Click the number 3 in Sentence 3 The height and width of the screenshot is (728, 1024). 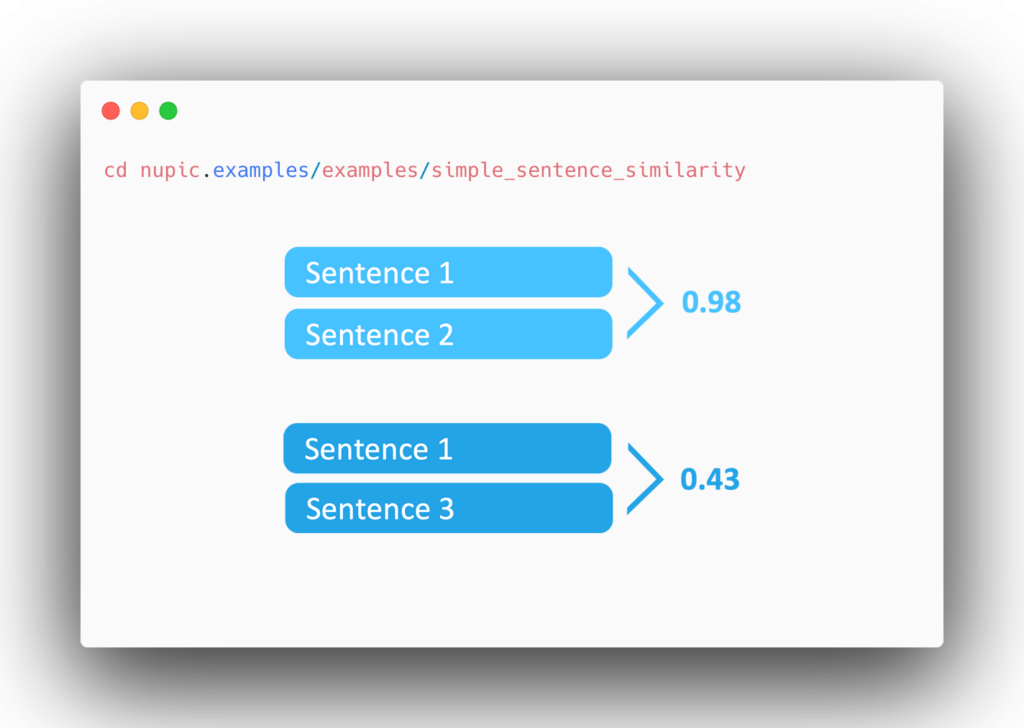tap(447, 509)
